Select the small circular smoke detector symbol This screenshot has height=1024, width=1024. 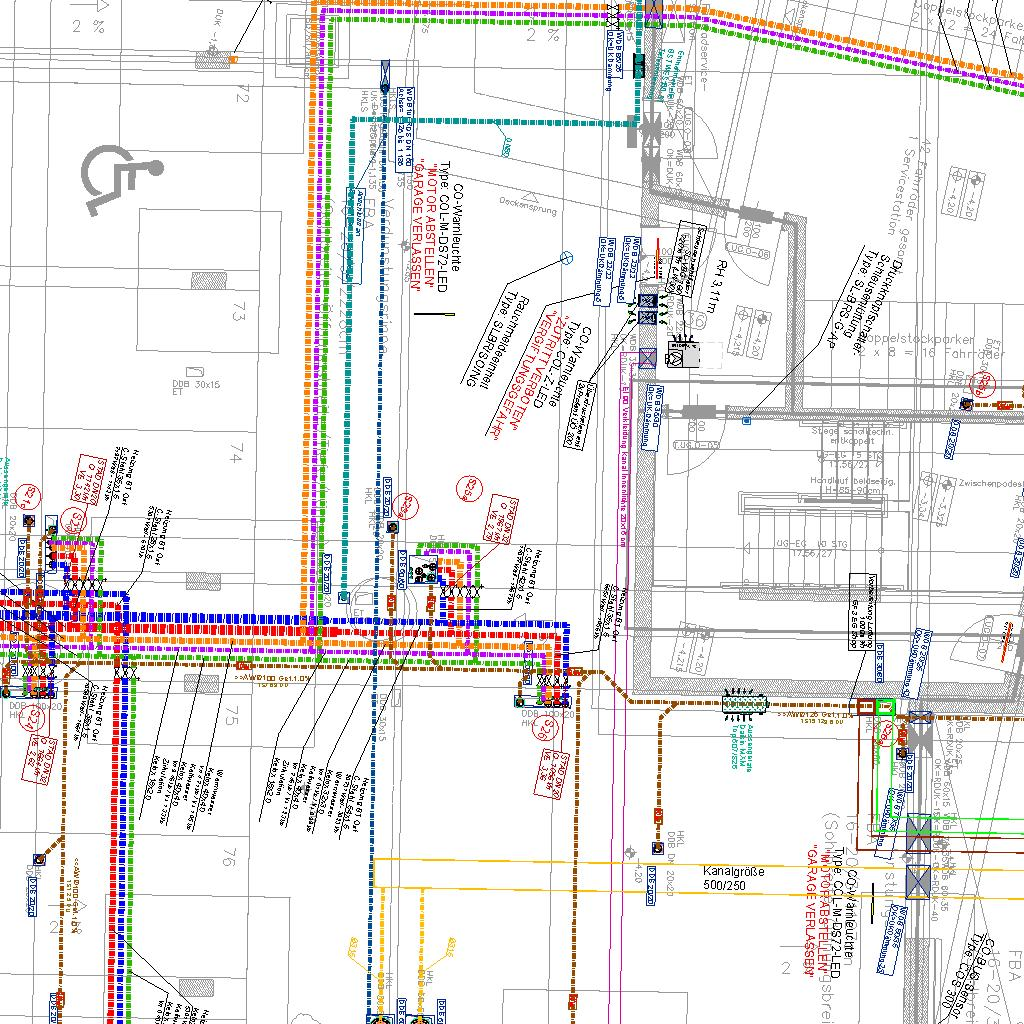tap(567, 257)
